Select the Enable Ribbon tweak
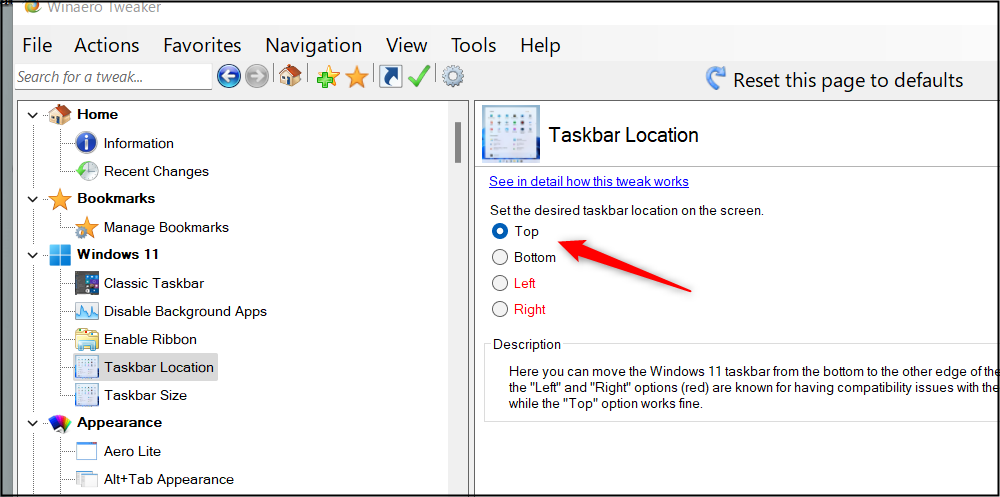The width and height of the screenshot is (1000, 497). click(150, 339)
